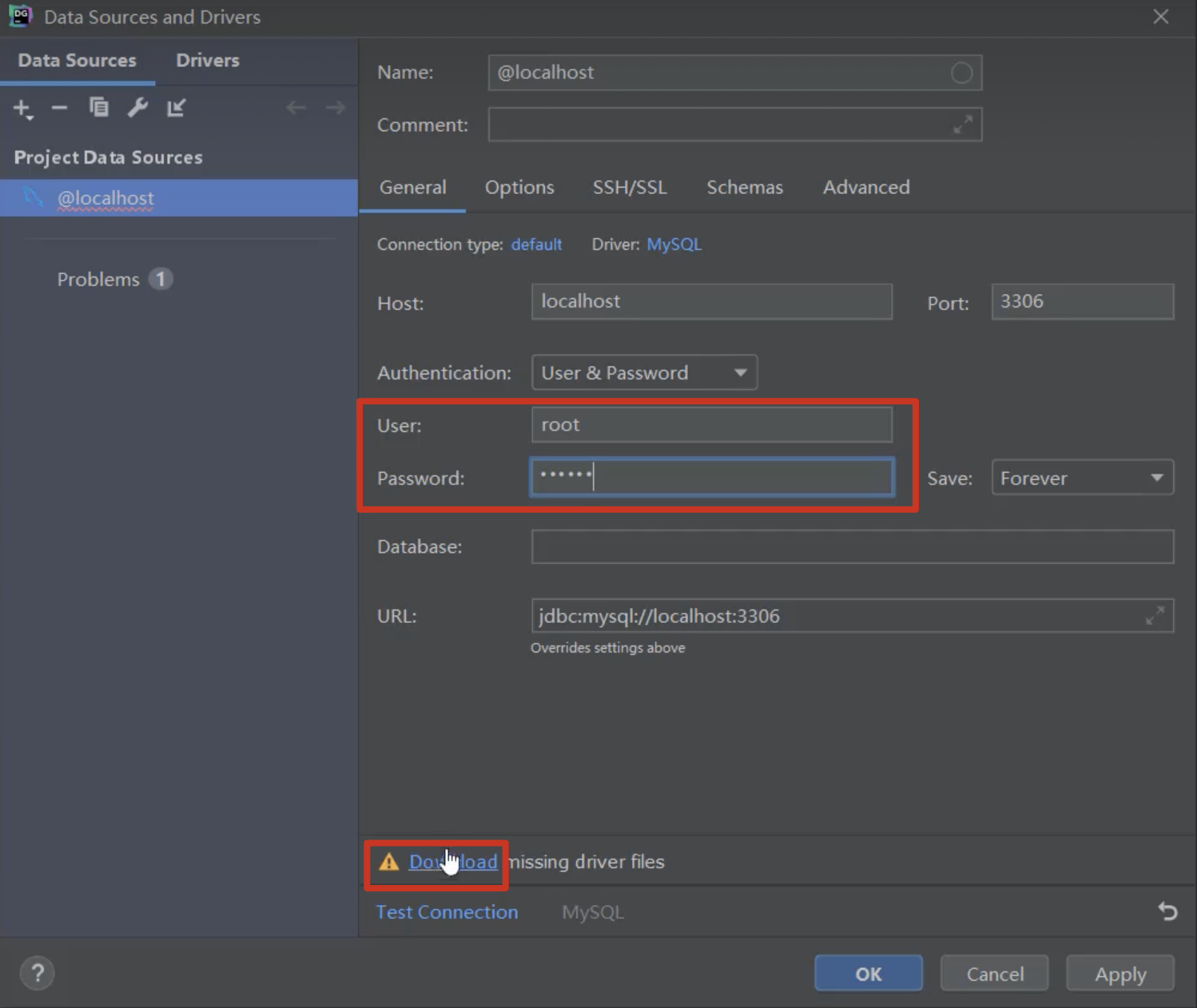Open the Problems entry
This screenshot has height=1008, width=1197.
114,280
